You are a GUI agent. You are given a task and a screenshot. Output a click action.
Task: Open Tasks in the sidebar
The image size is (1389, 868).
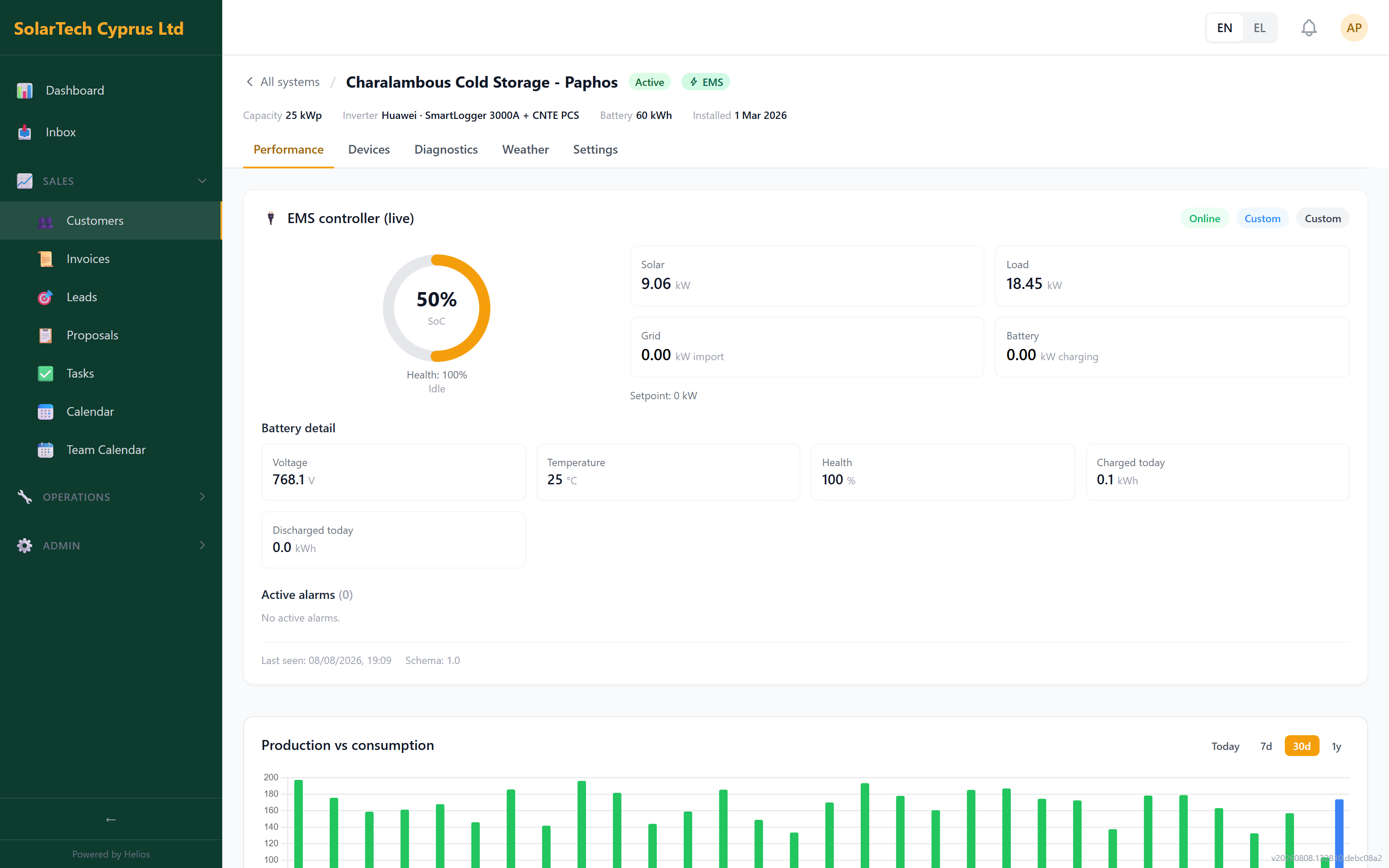pos(111,374)
